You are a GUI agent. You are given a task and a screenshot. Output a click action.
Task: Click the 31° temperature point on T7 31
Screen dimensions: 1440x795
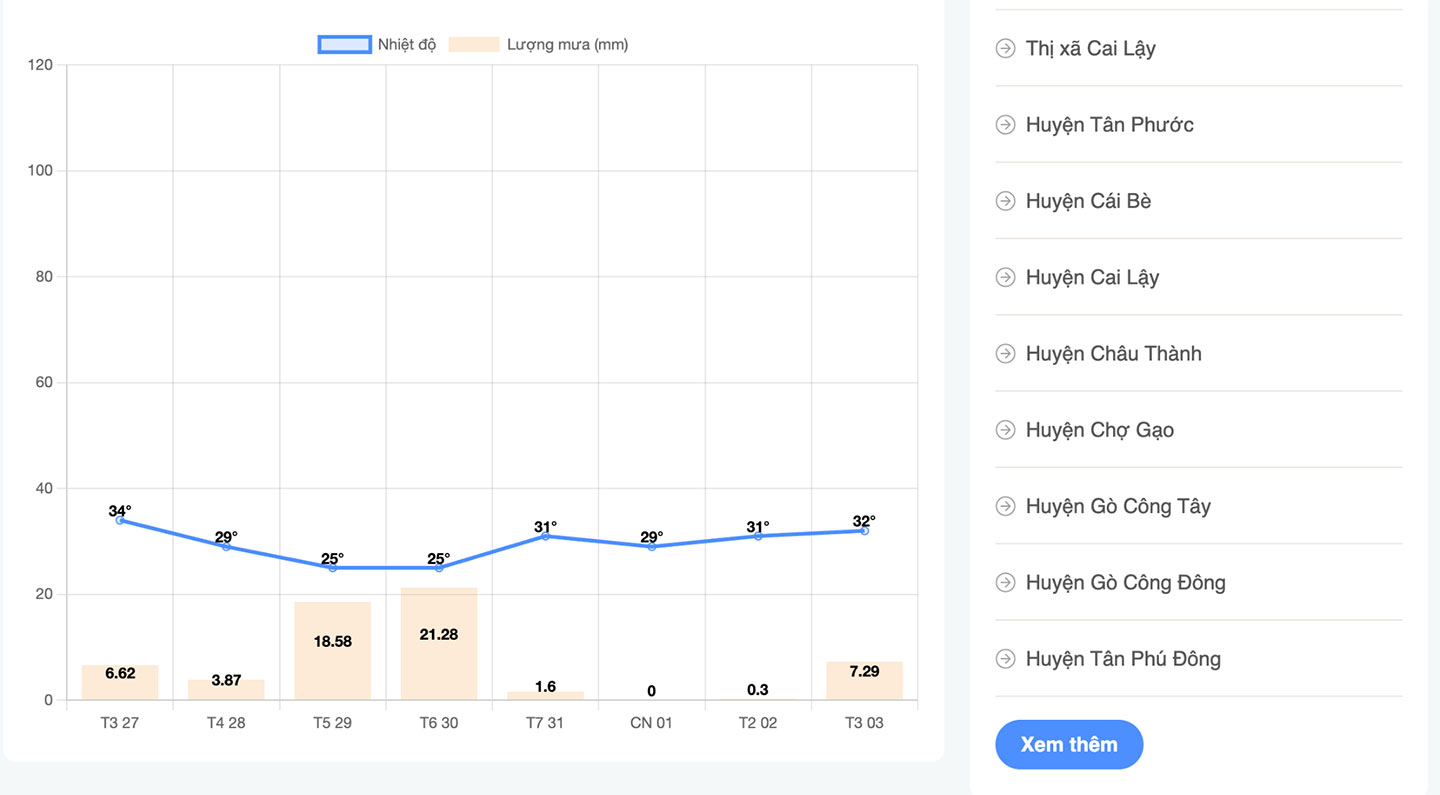(545, 536)
